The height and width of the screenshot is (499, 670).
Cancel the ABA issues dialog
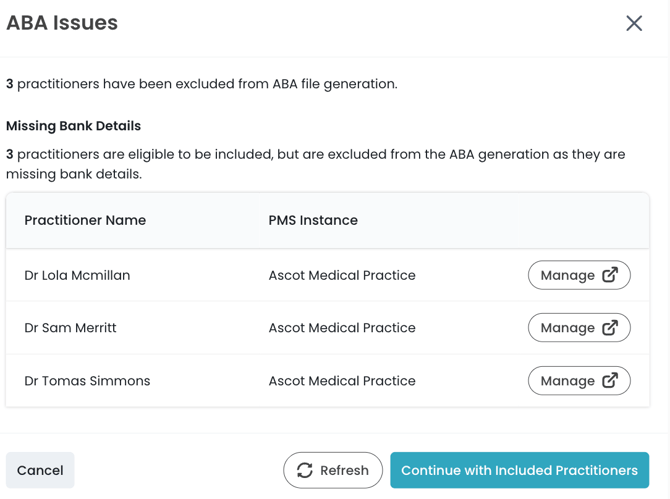pyautogui.click(x=40, y=470)
